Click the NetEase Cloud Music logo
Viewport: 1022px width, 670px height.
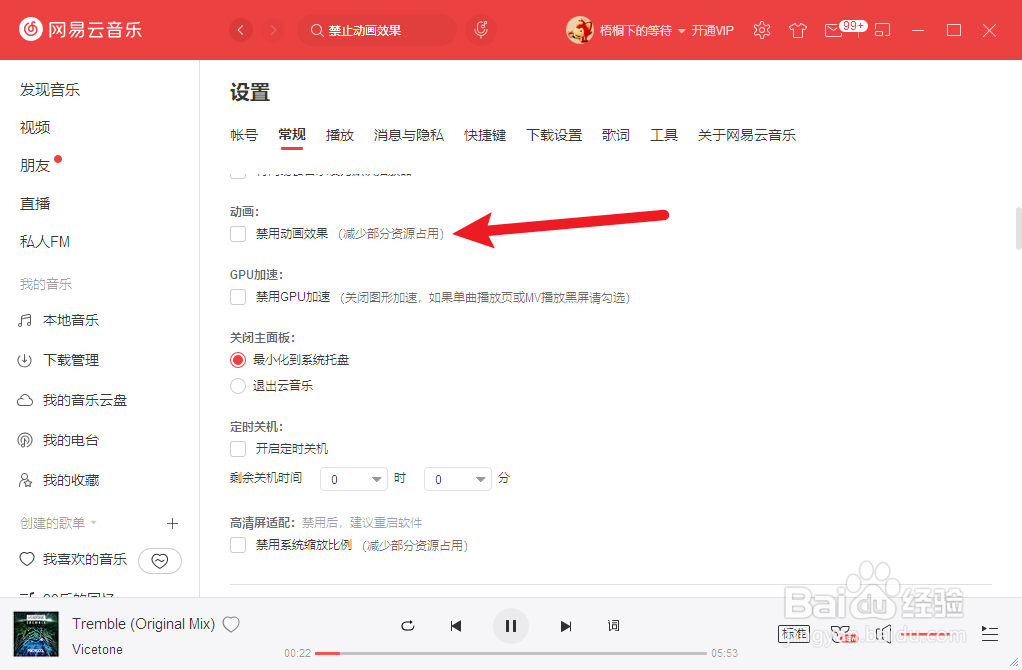click(80, 29)
